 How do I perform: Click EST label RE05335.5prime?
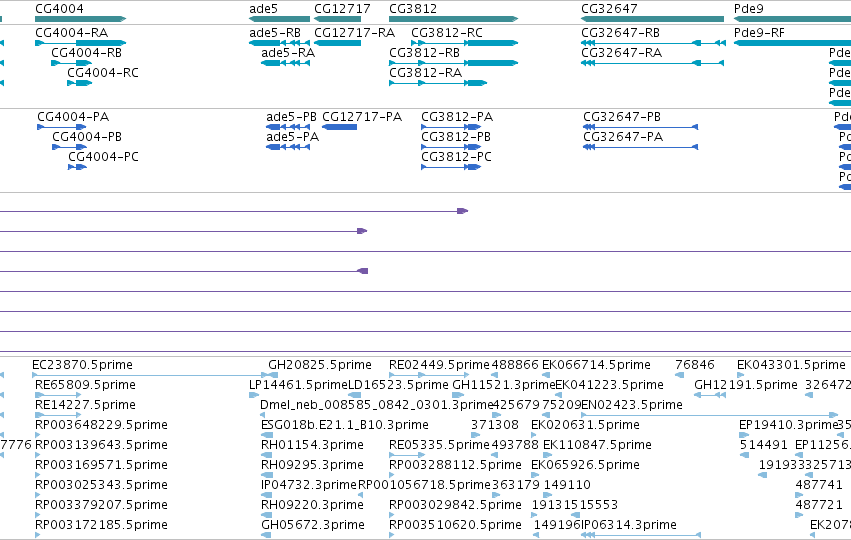tap(439, 445)
